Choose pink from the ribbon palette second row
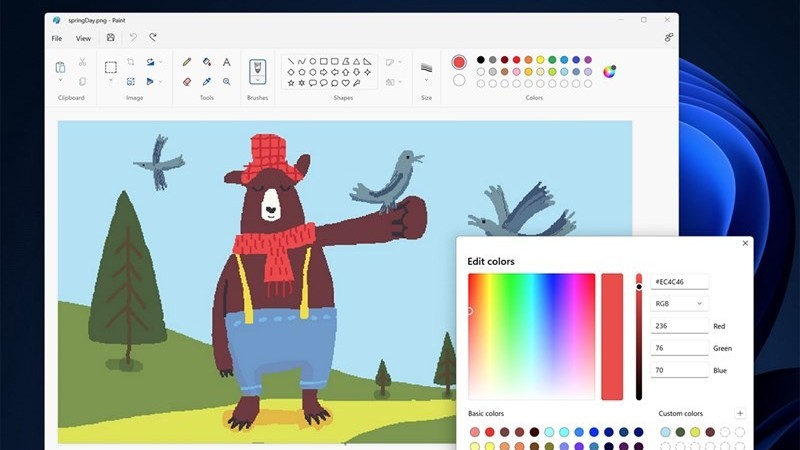The height and width of the screenshot is (450, 800). point(516,71)
